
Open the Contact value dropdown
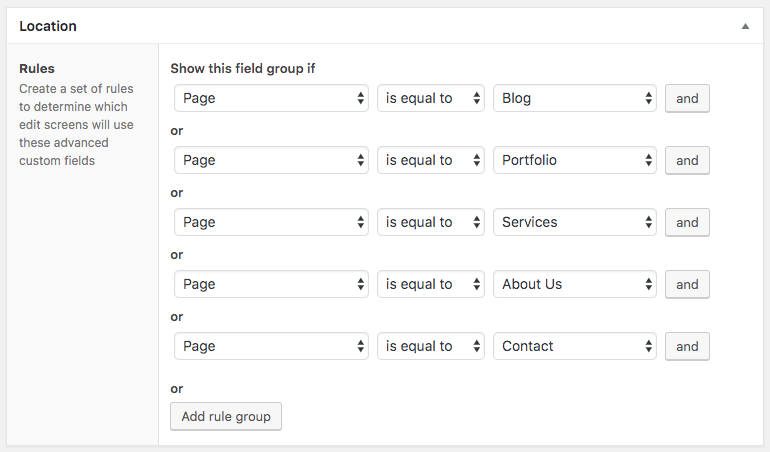click(x=575, y=346)
